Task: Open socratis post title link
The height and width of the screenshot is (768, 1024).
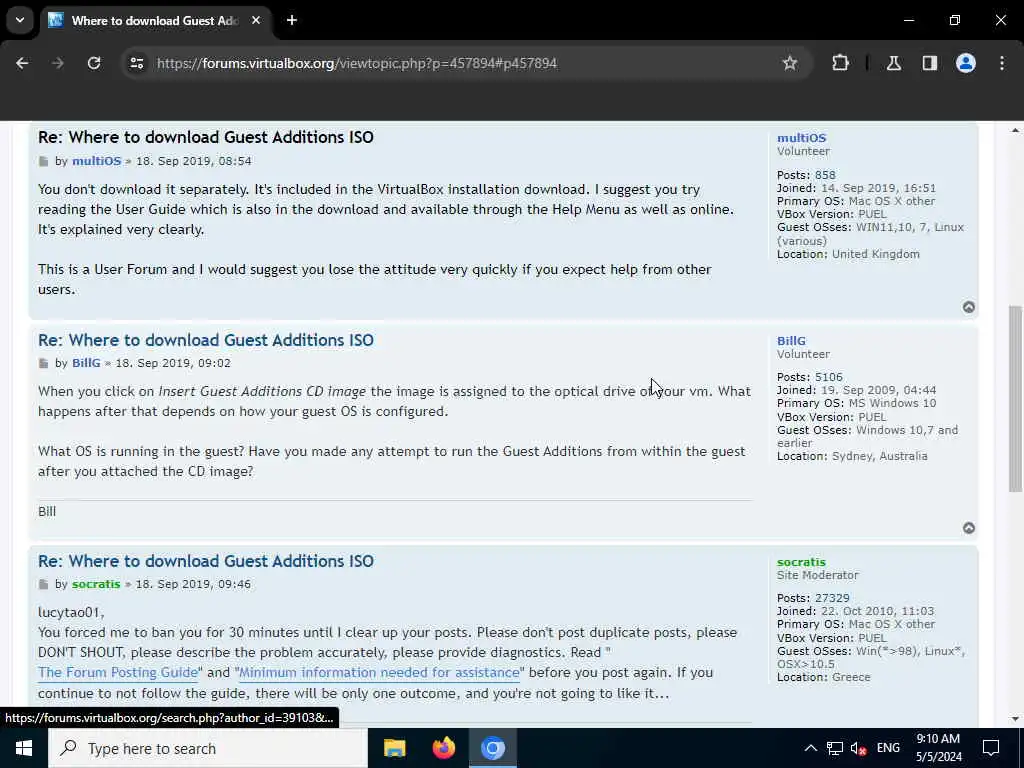Action: tap(206, 561)
